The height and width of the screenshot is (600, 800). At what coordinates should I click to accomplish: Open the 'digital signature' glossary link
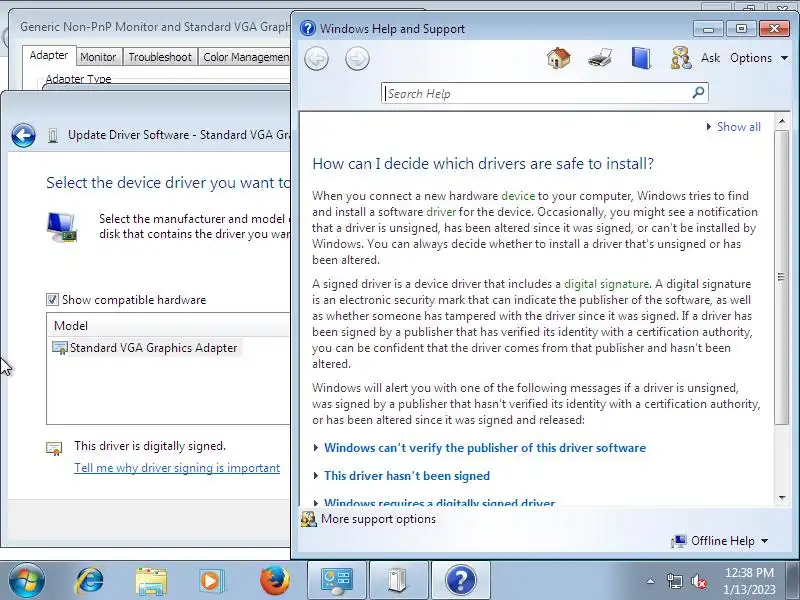coord(606,284)
